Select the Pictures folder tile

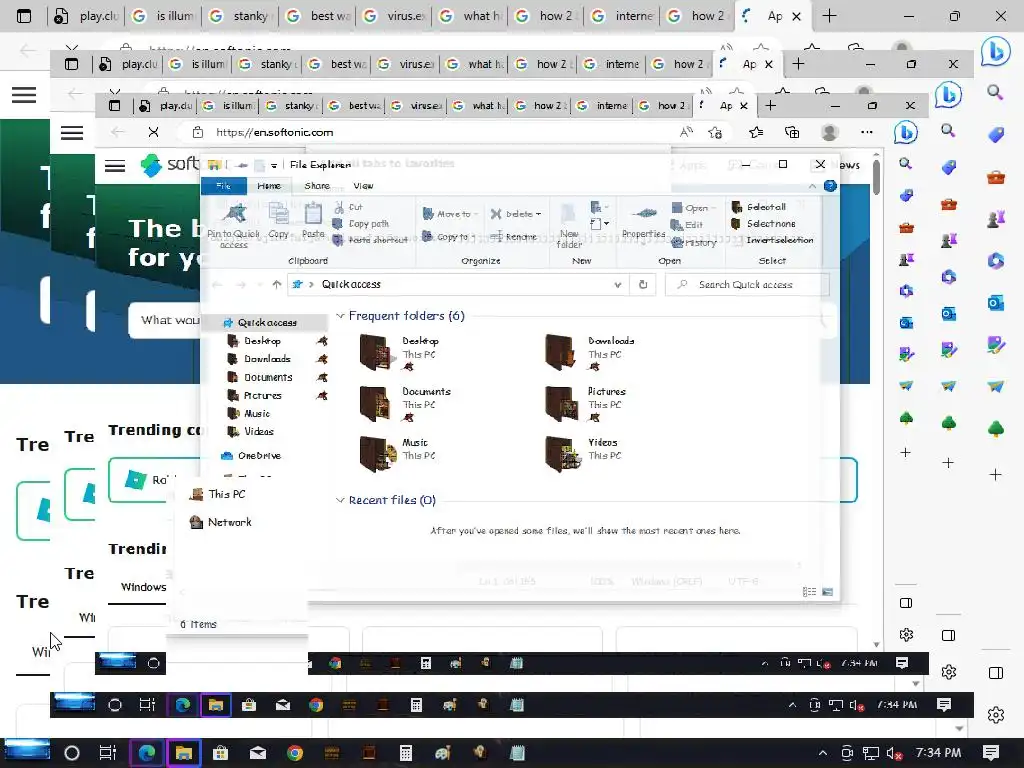click(x=586, y=402)
